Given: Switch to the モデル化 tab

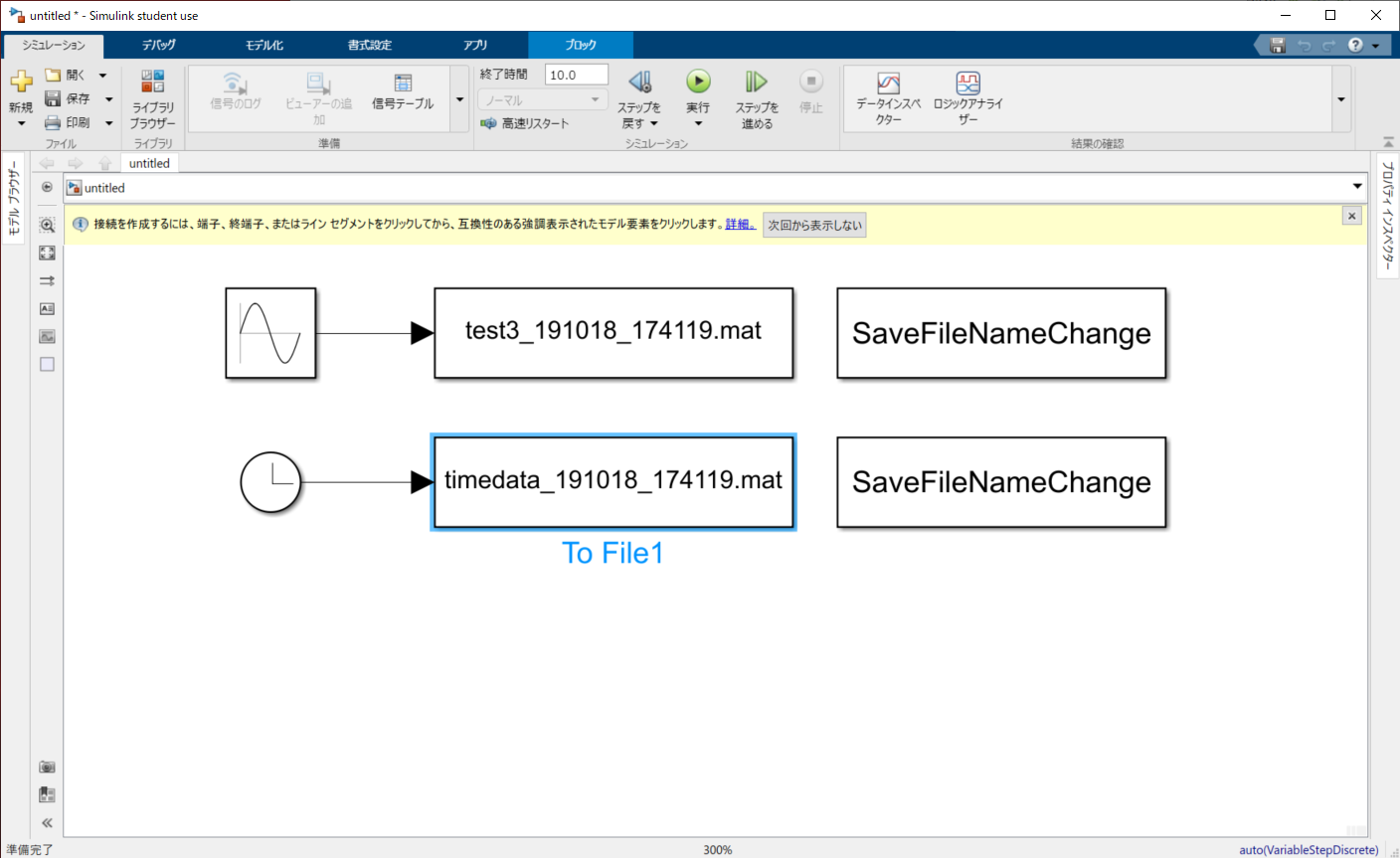Looking at the screenshot, I should (264, 45).
